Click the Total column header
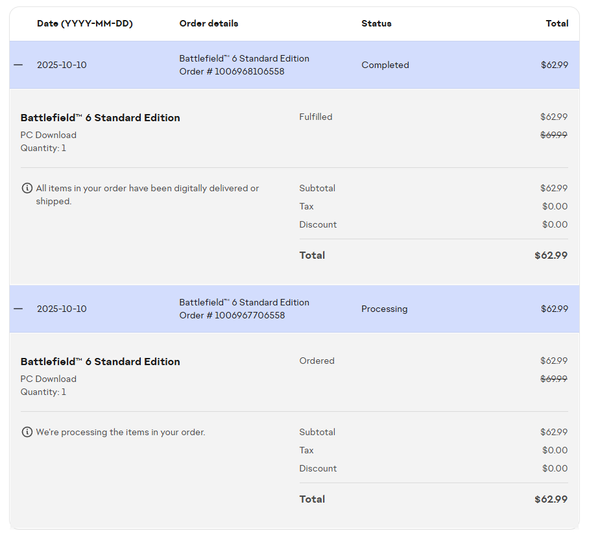This screenshot has height=546, width=600. click(557, 23)
